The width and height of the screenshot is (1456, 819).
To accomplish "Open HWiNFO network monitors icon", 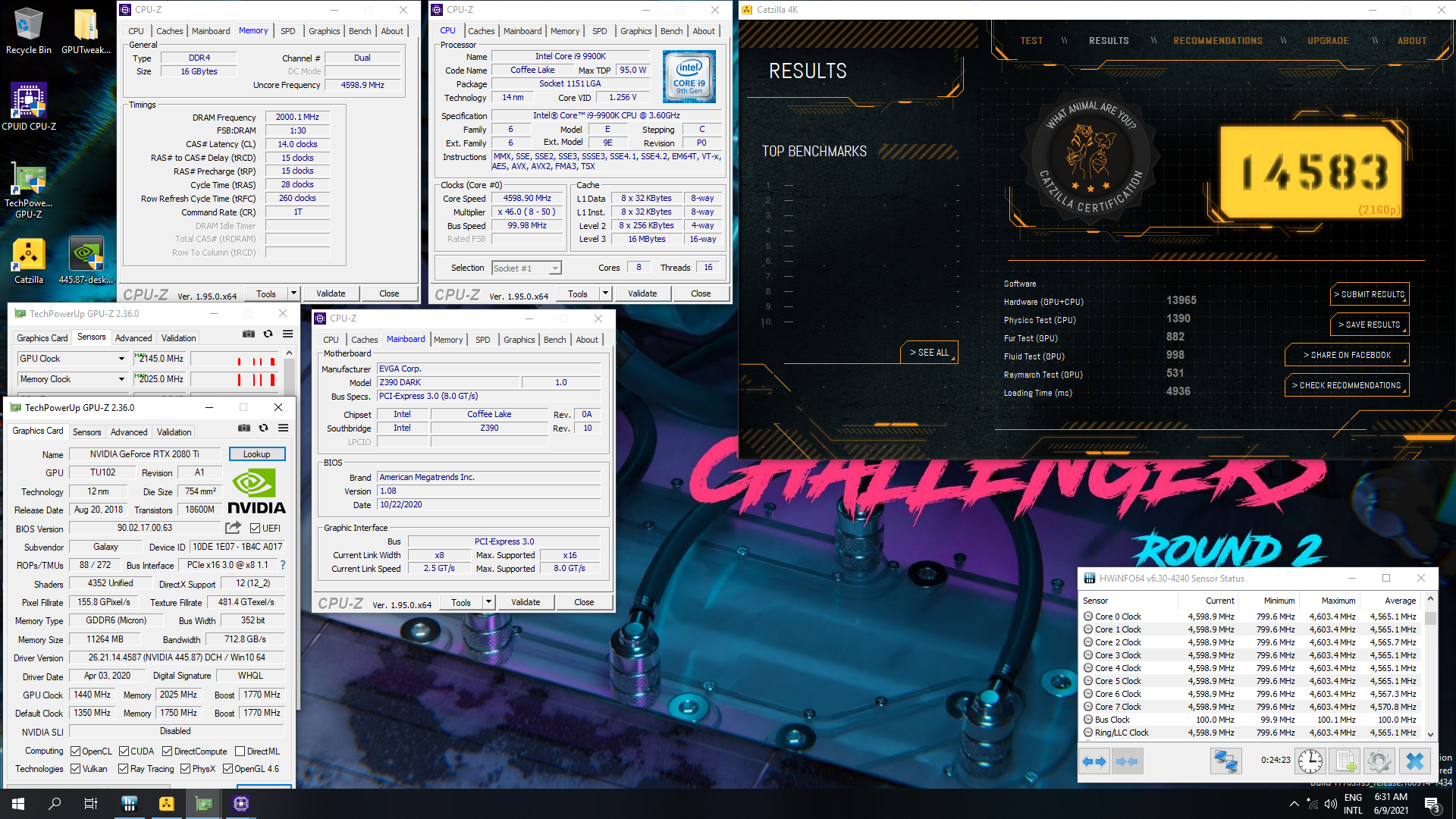I will (1225, 761).
